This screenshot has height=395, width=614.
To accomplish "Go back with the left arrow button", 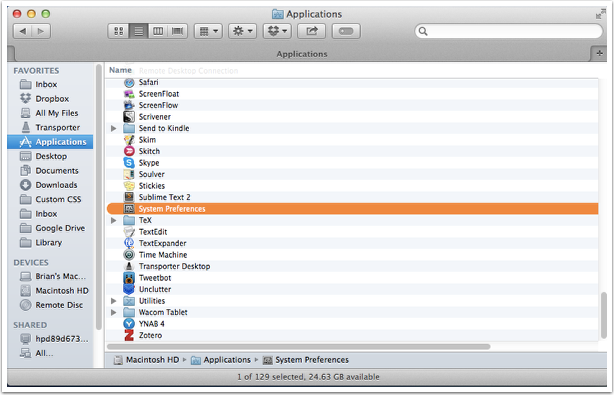I will 23,31.
